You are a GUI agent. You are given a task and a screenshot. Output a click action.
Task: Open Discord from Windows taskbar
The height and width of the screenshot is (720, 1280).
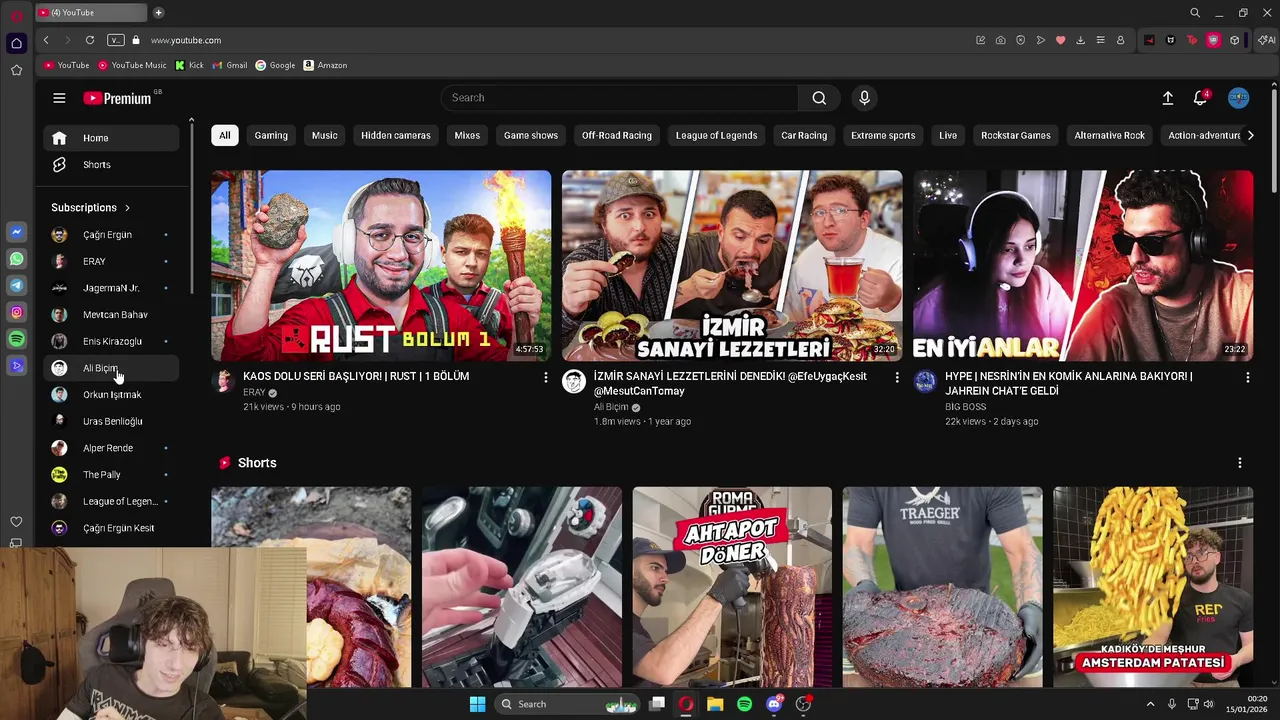click(x=773, y=704)
